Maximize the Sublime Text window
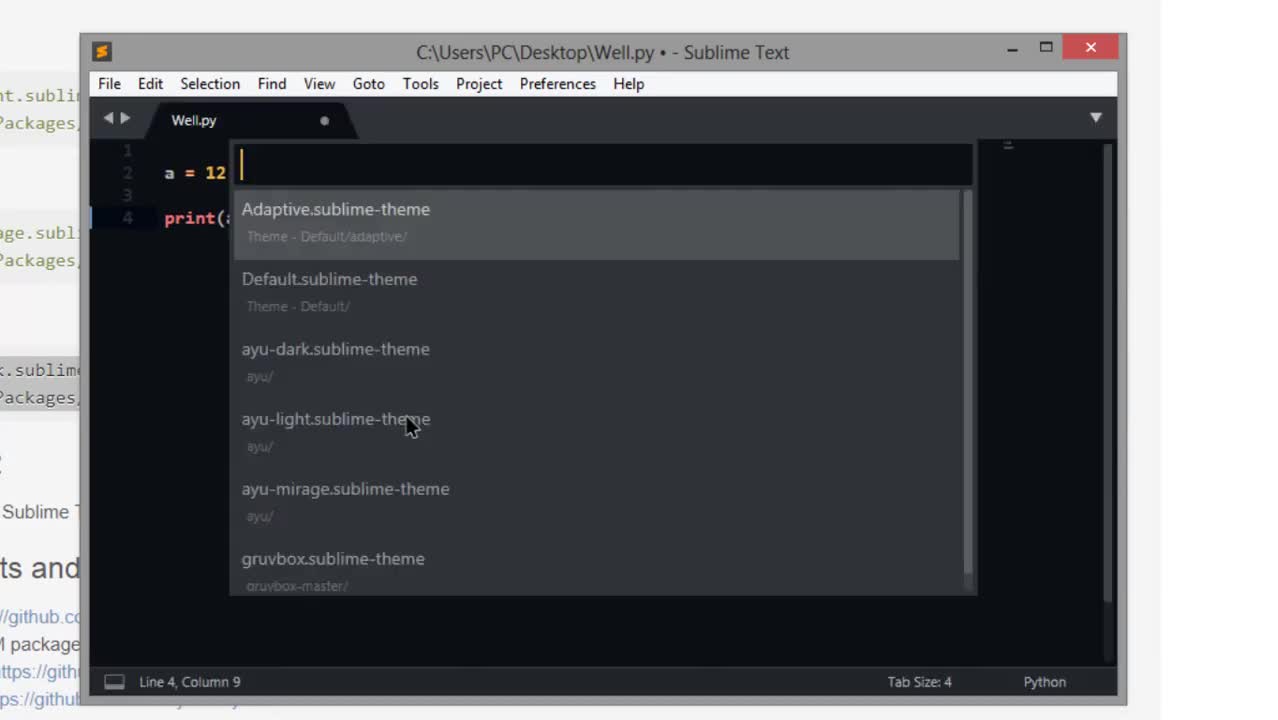 (x=1046, y=47)
